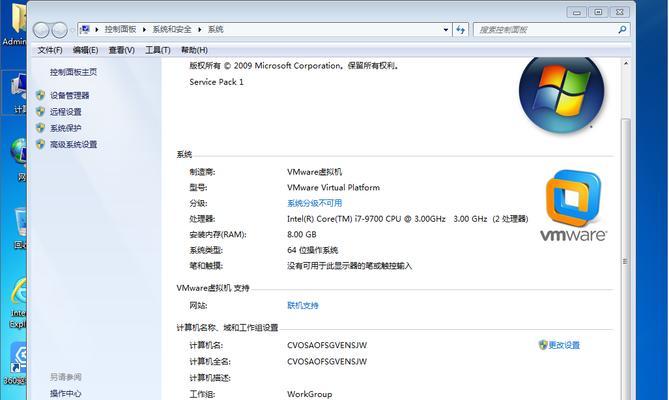This screenshot has width=669, height=400.
Task: Click the VMware虚拟机 manufacturer value
Action: (x=314, y=172)
